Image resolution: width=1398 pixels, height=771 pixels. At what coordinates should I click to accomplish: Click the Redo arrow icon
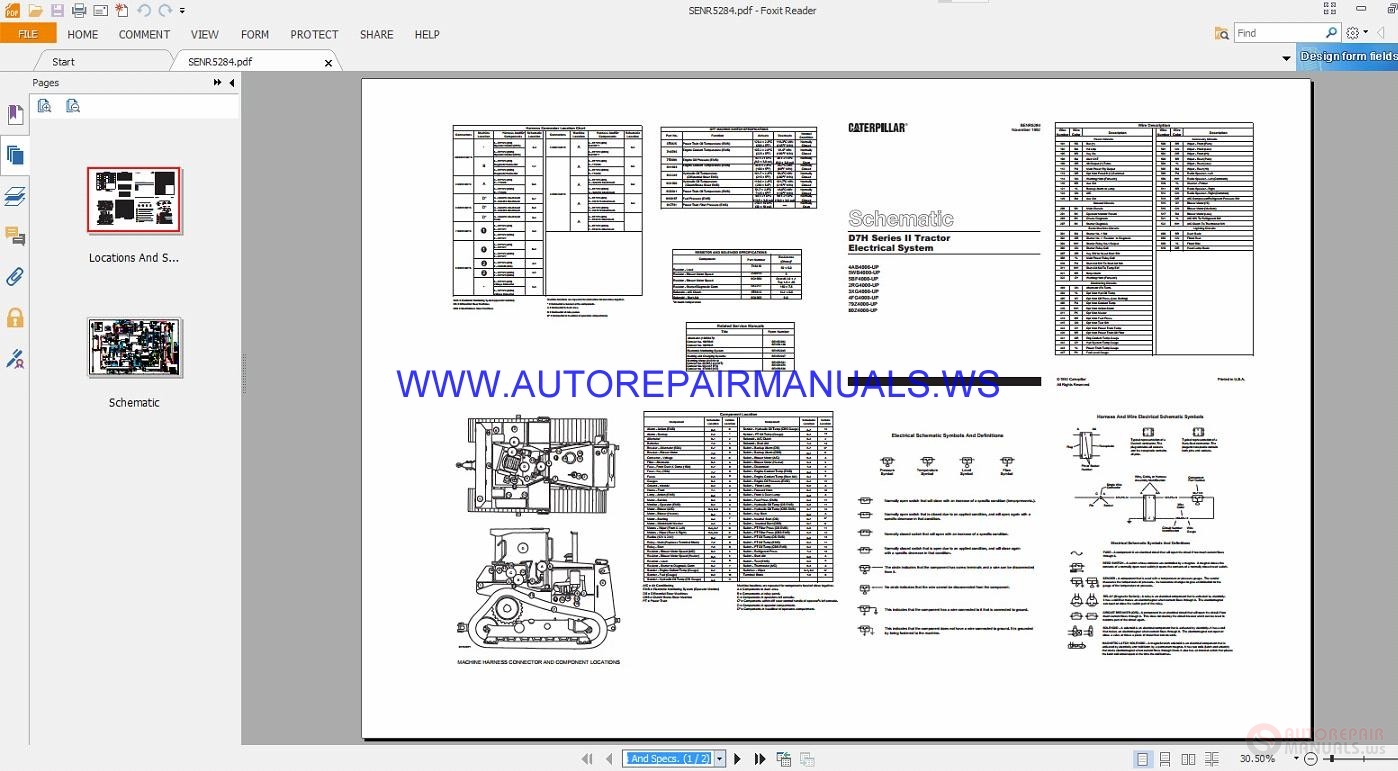(x=165, y=11)
